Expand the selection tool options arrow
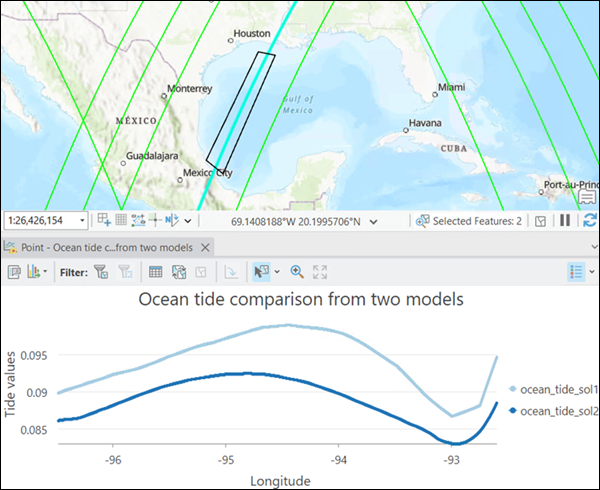The image size is (600, 490). click(x=275, y=271)
